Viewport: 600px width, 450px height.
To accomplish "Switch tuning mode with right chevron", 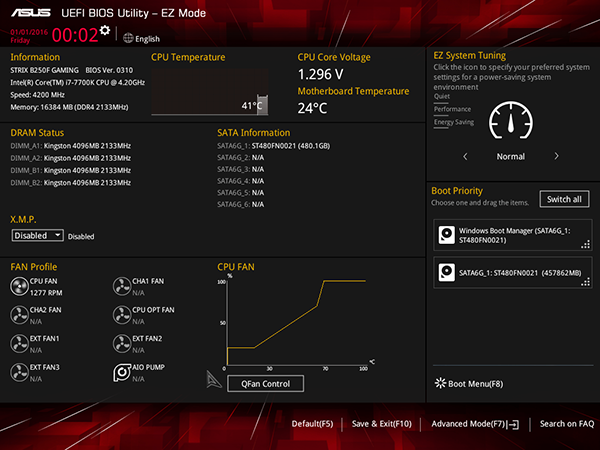I will pyautogui.click(x=556, y=156).
